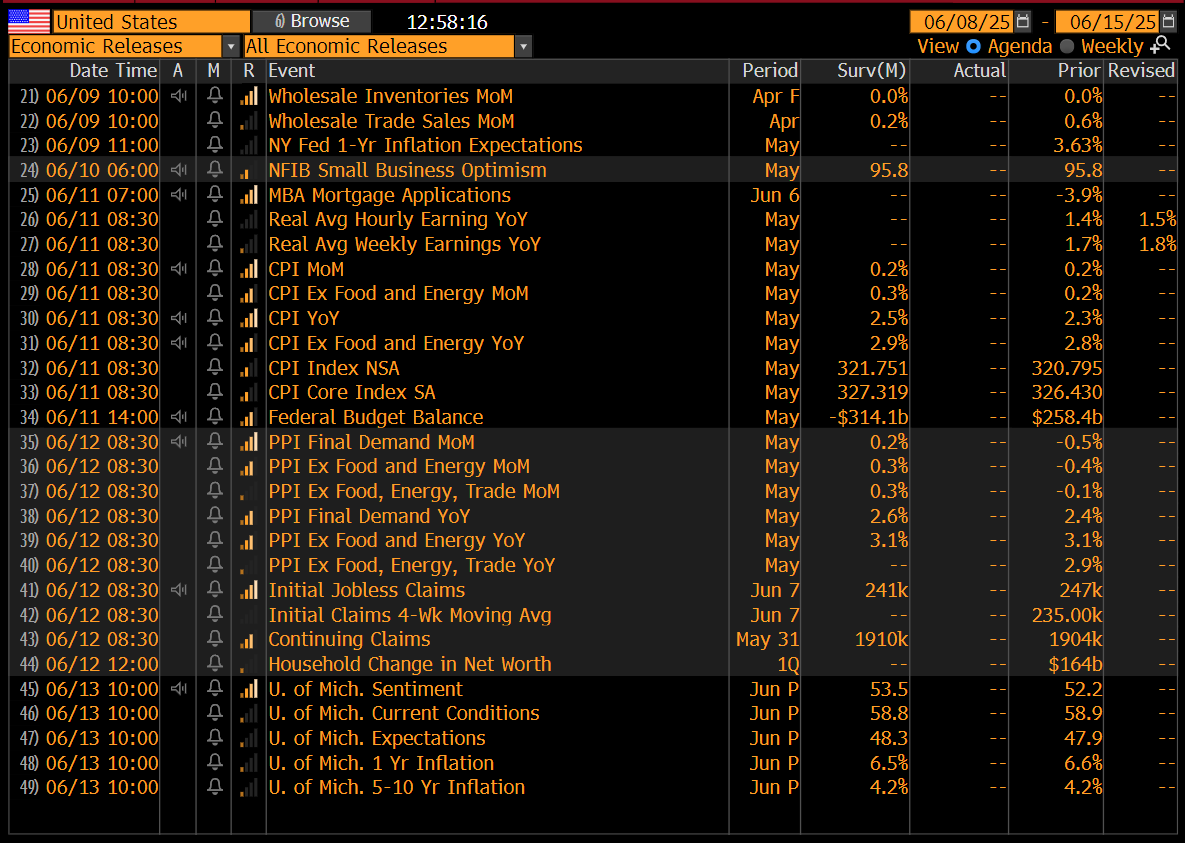Image resolution: width=1185 pixels, height=843 pixels.
Task: Click the -$314.1b survey value
Action: (868, 417)
